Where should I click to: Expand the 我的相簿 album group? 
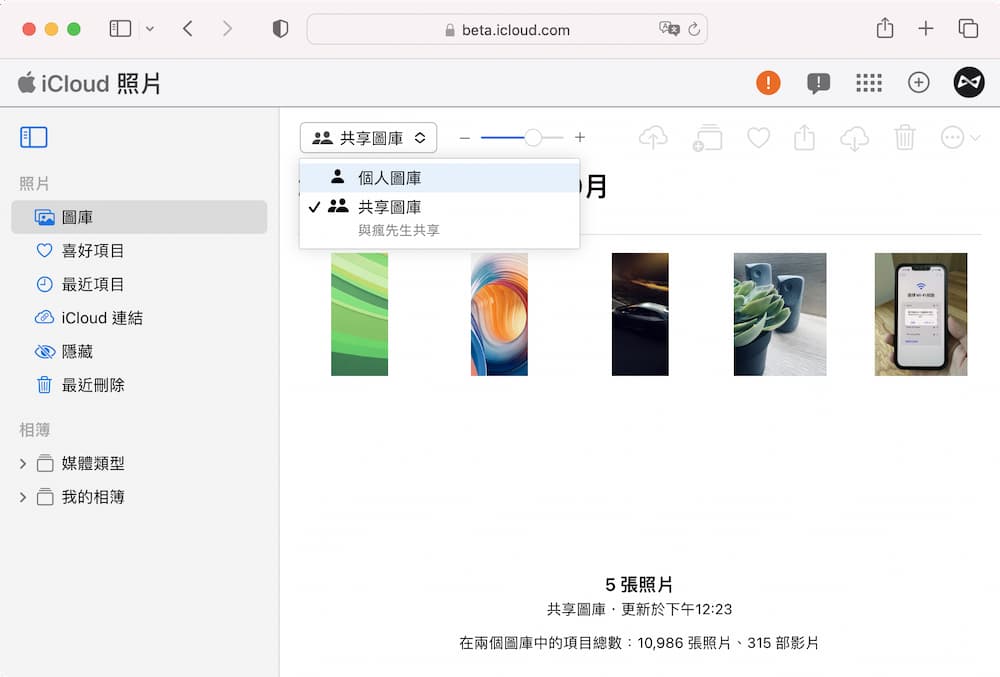point(23,497)
